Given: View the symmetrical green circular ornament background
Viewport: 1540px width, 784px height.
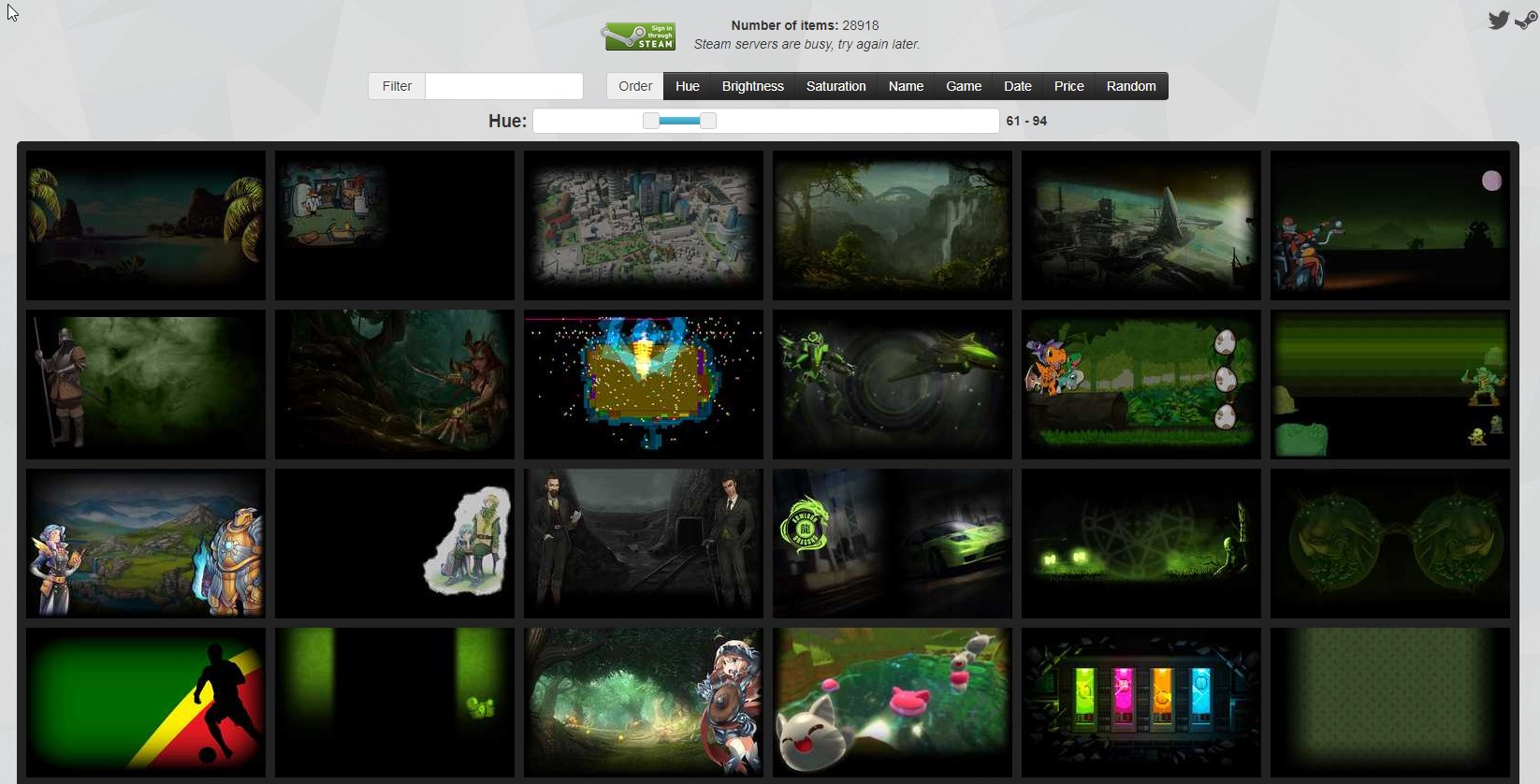Looking at the screenshot, I should [x=1390, y=544].
